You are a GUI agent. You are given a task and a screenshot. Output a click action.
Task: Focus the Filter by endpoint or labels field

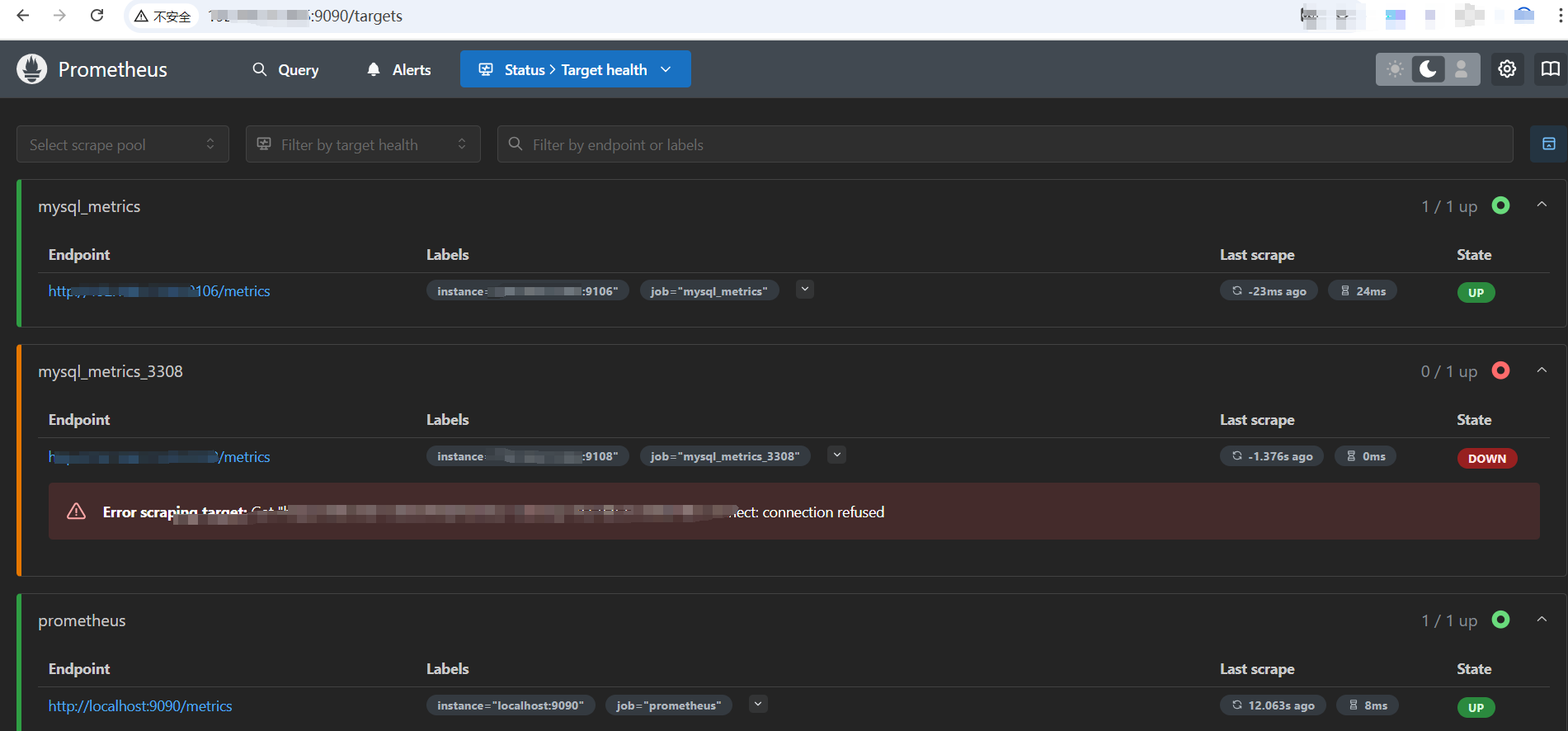tap(1005, 144)
